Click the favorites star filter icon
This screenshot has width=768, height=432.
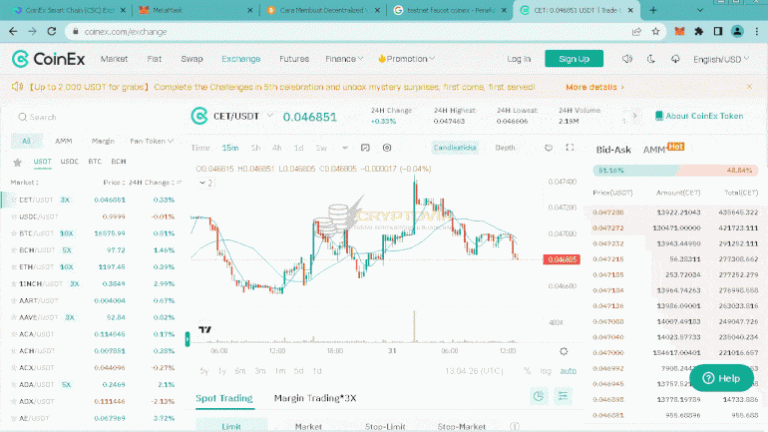click(x=17, y=161)
